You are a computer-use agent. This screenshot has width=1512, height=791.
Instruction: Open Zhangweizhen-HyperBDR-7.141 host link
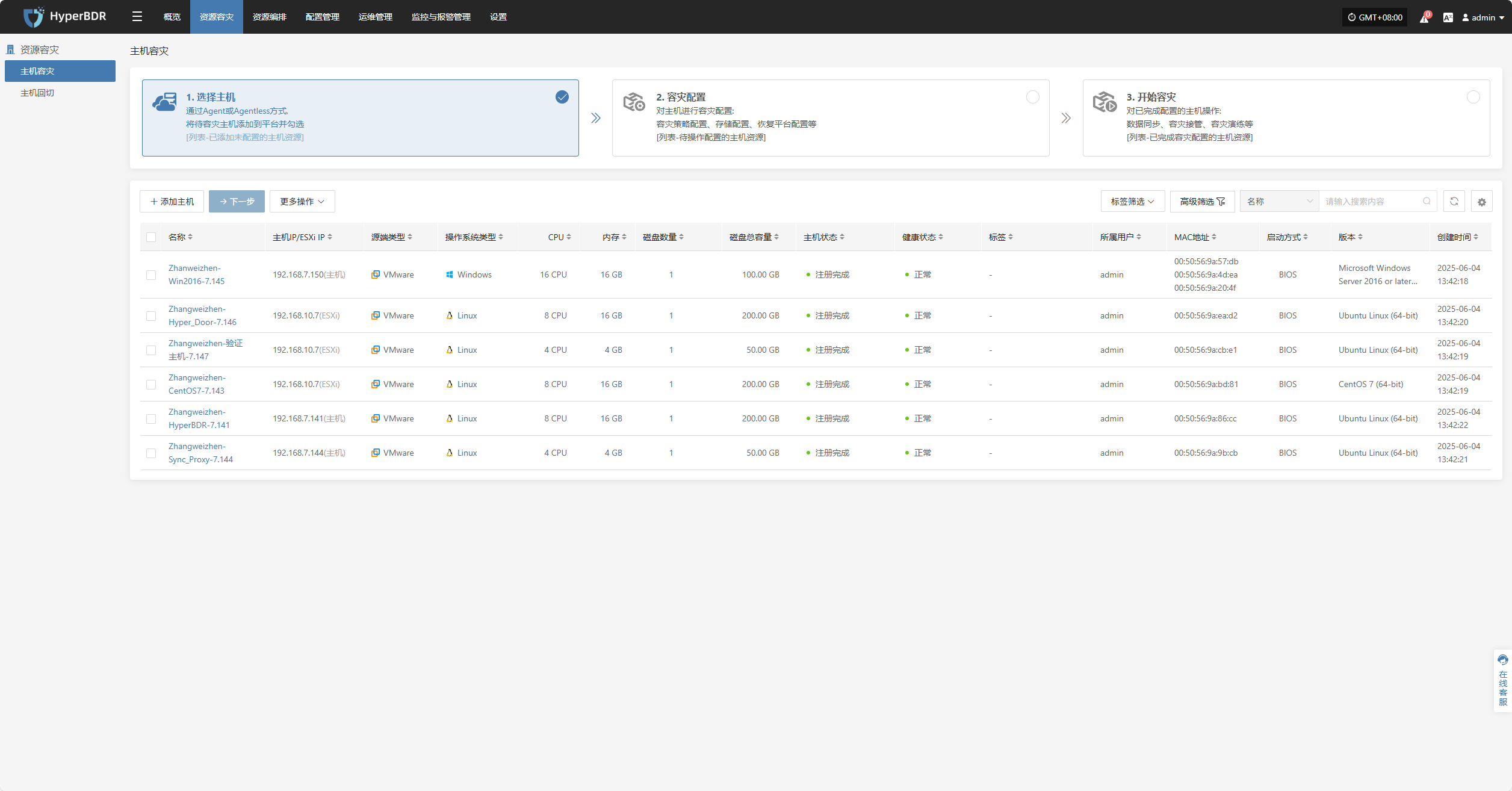199,418
